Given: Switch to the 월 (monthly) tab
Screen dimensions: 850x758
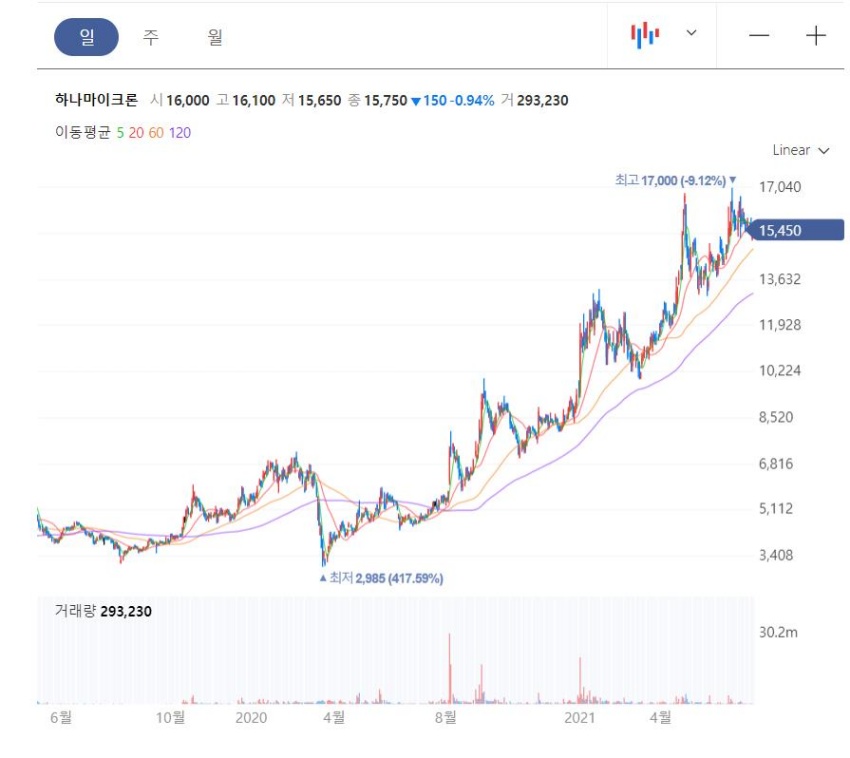Looking at the screenshot, I should click(x=215, y=37).
